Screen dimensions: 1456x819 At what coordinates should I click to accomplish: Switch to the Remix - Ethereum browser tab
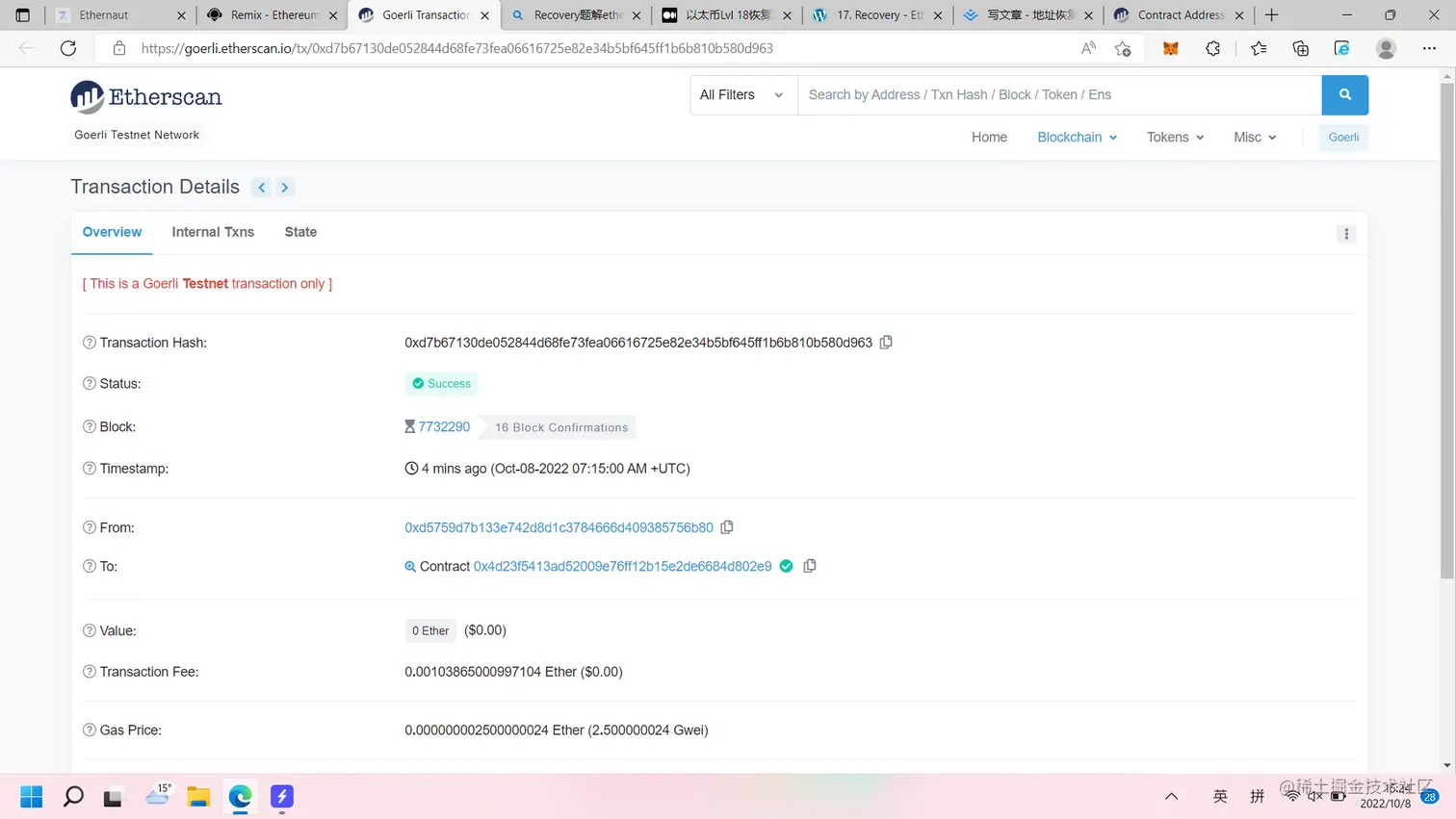[273, 14]
